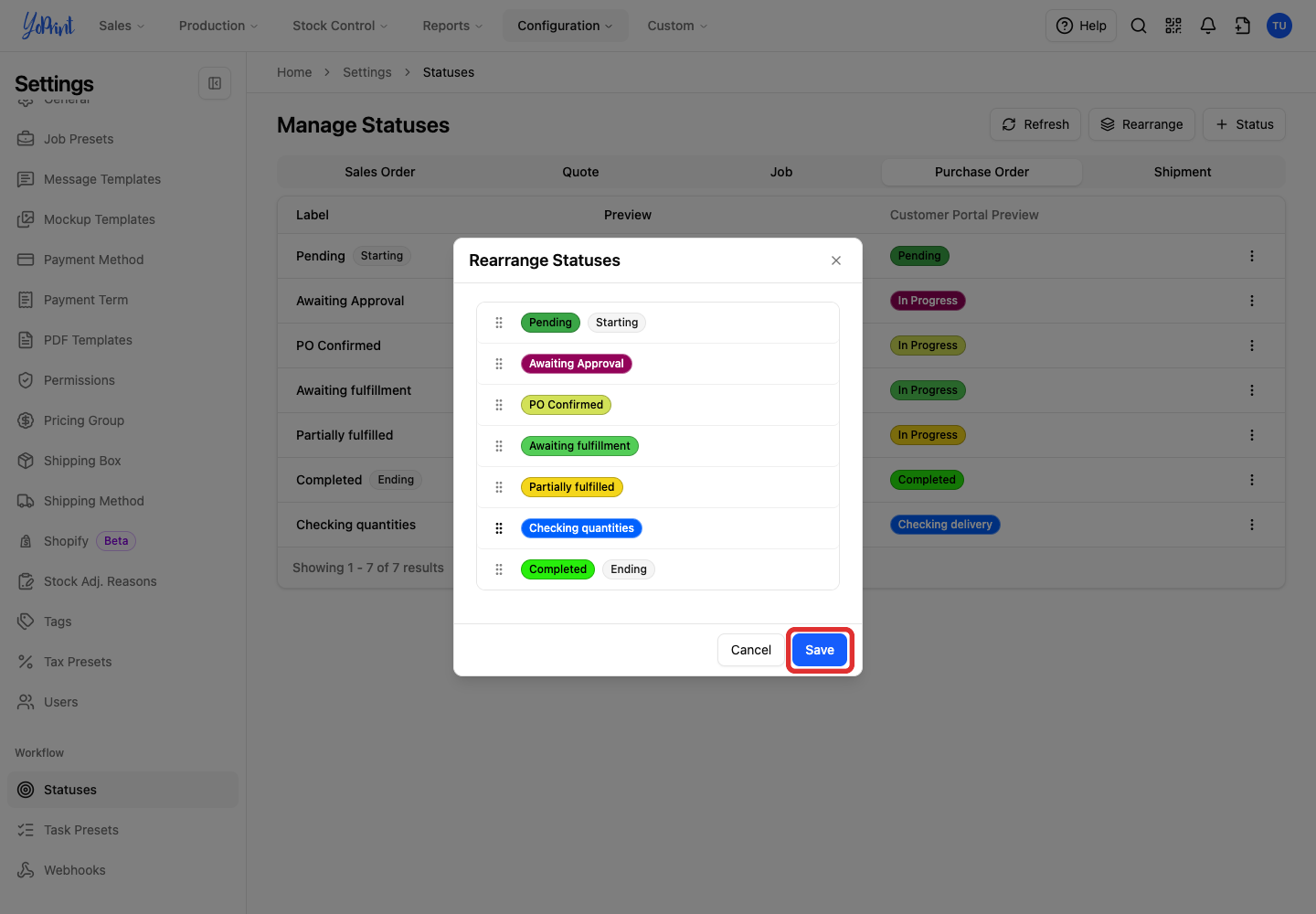This screenshot has height=914, width=1316.
Task: Click the drag handle for Checking quantities
Action: (499, 528)
